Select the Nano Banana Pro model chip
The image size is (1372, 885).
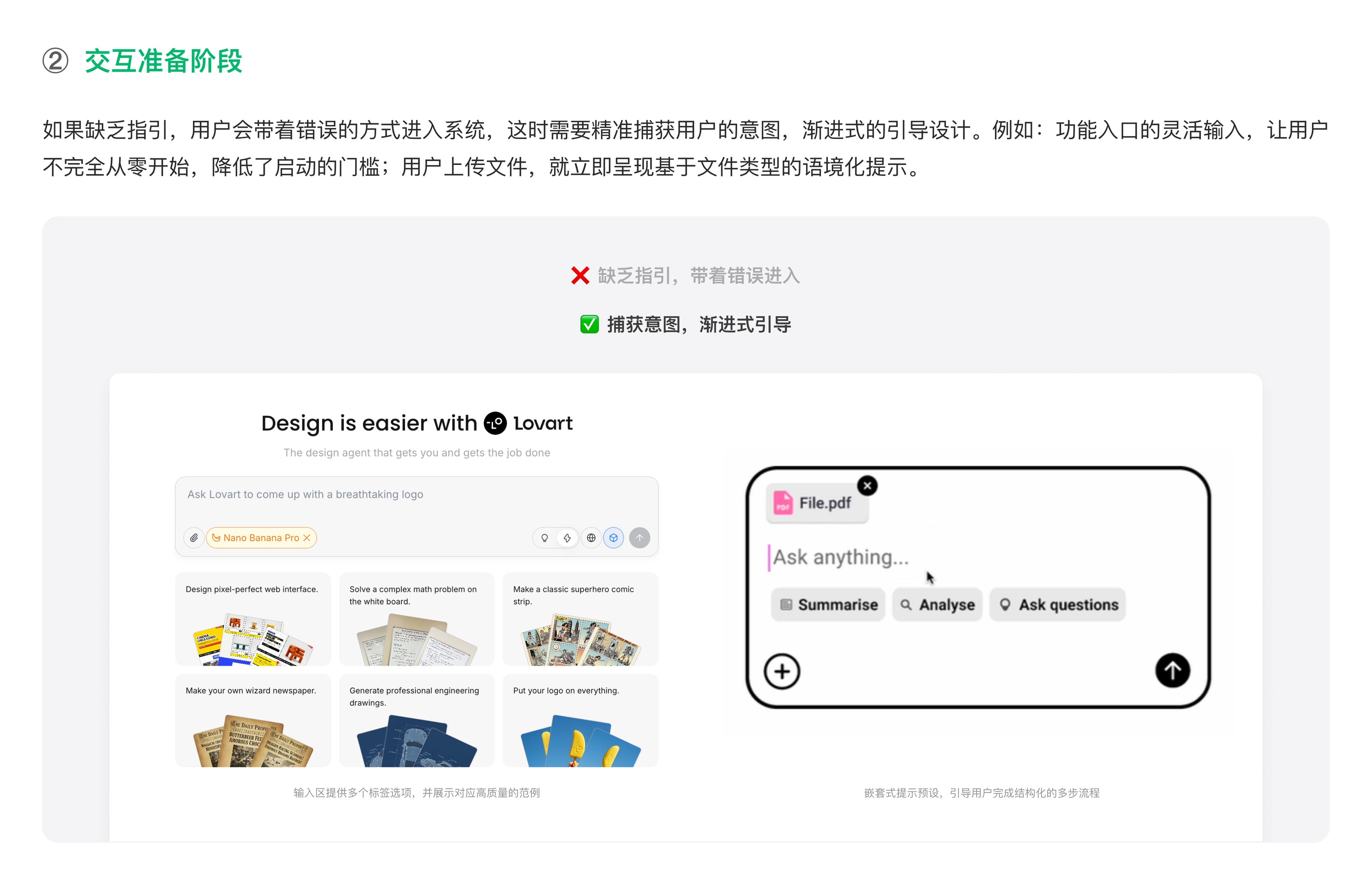tap(261, 537)
